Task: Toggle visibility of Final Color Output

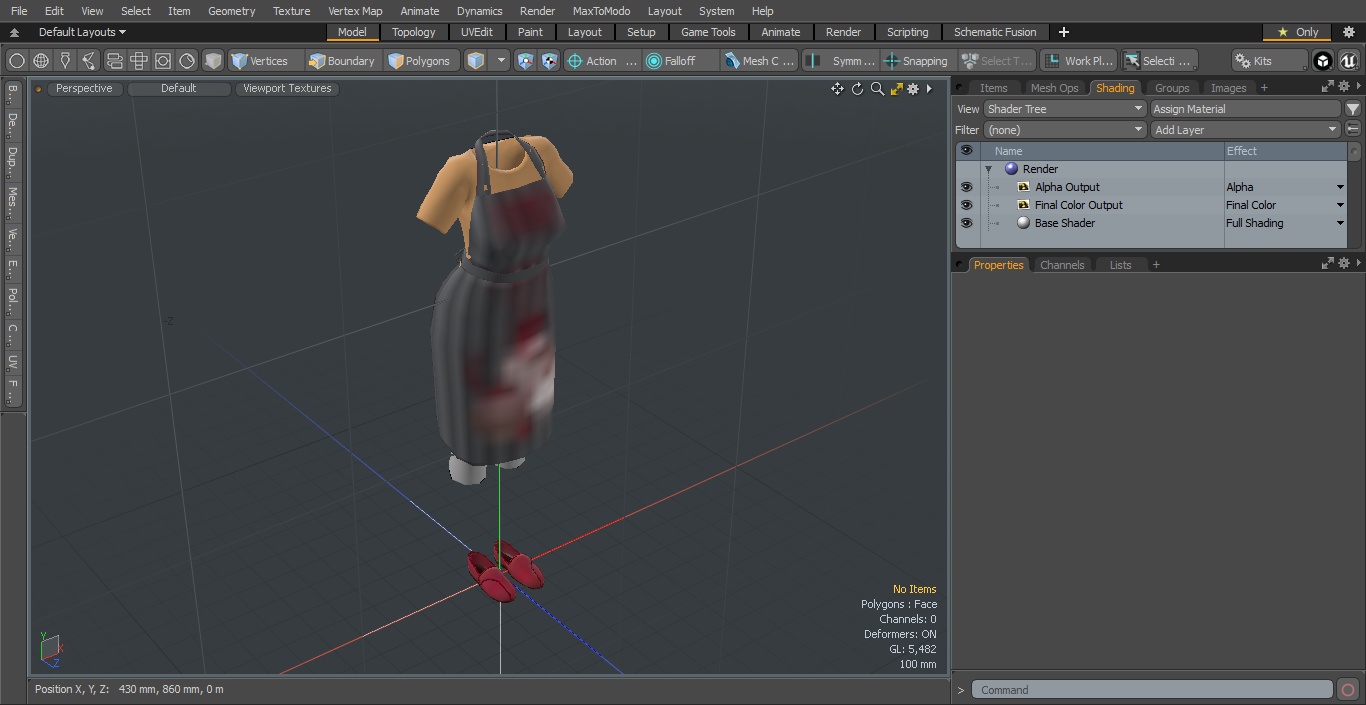Action: pyautogui.click(x=966, y=205)
